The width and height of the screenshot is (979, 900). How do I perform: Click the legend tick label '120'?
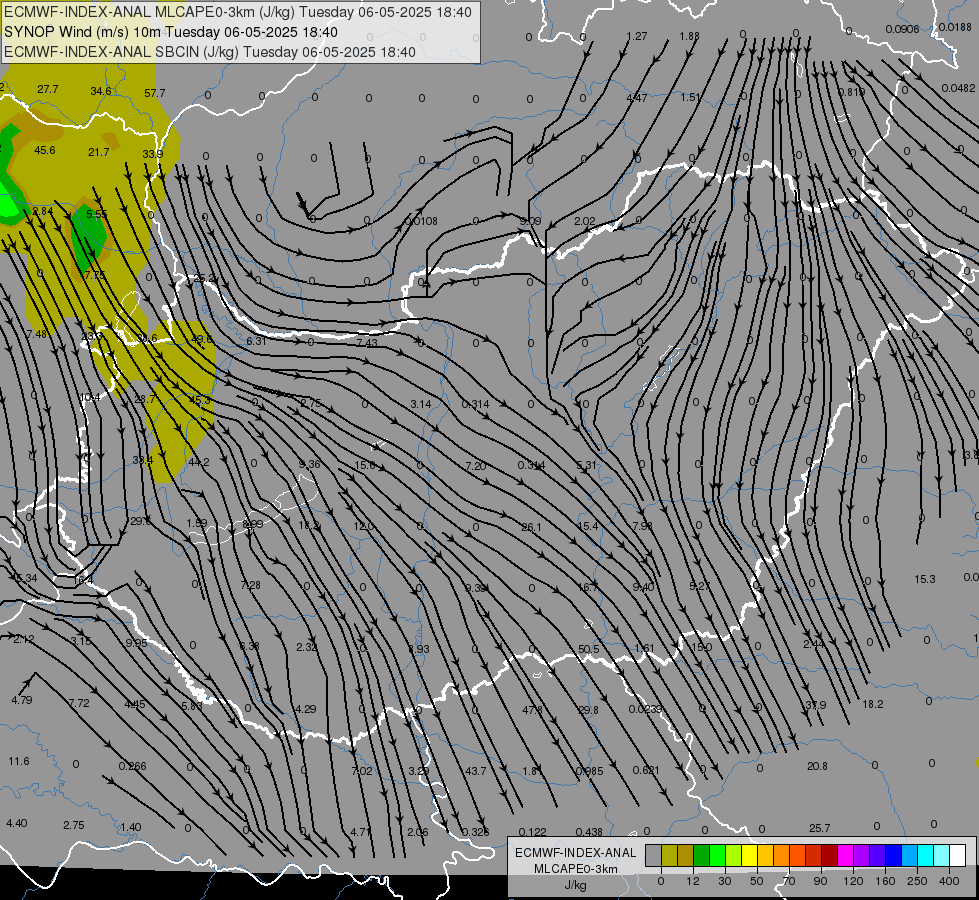point(853,881)
